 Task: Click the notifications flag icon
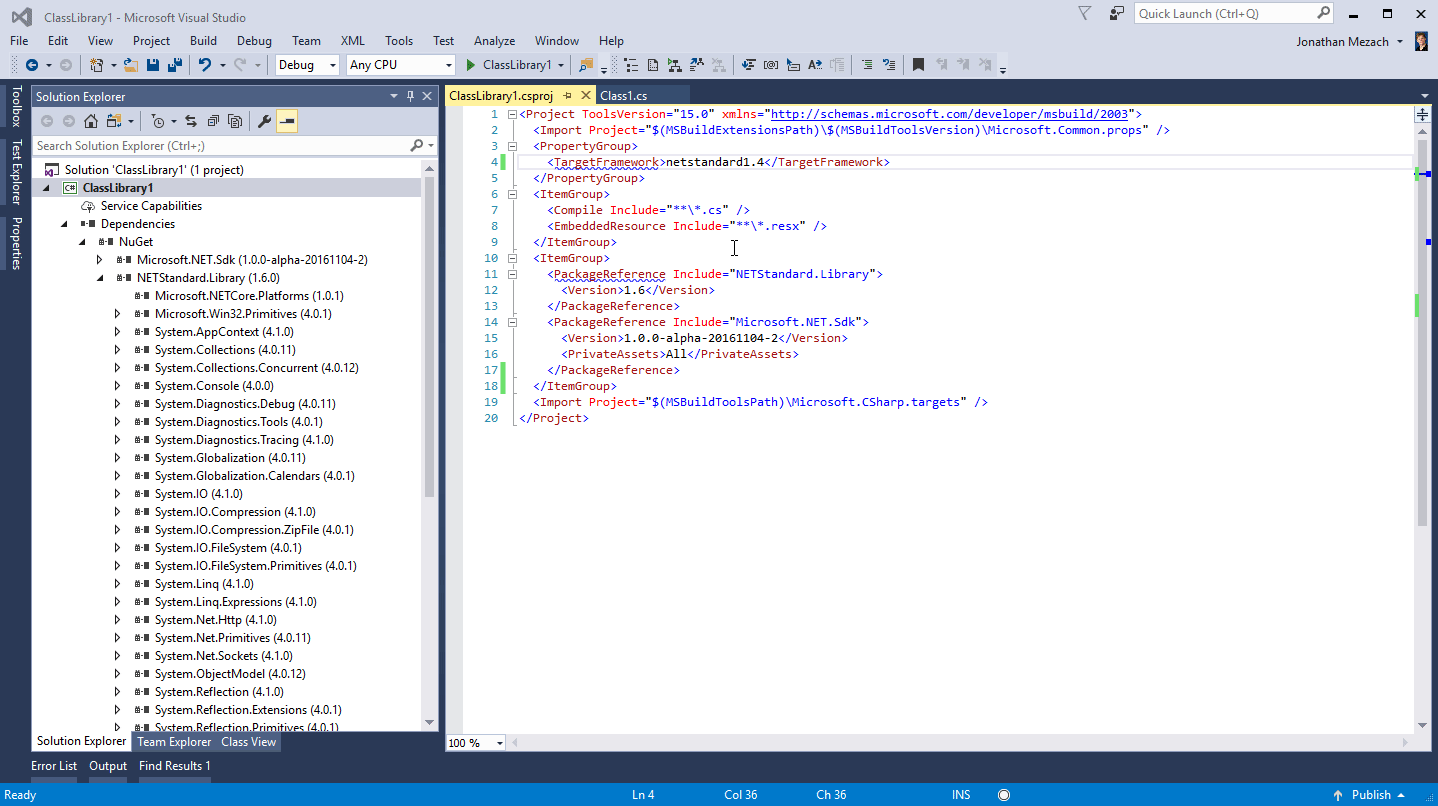pyautogui.click(x=1085, y=14)
